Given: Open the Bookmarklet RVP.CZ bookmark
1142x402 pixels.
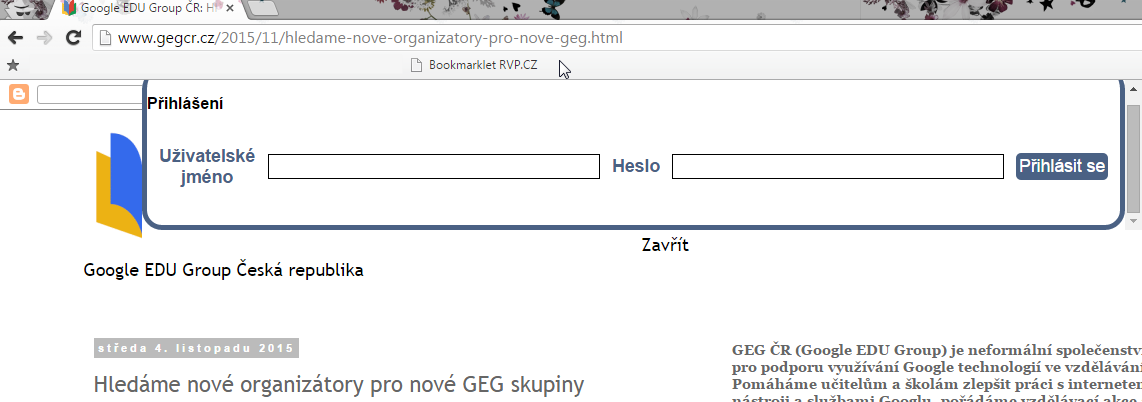Looking at the screenshot, I should (474, 66).
